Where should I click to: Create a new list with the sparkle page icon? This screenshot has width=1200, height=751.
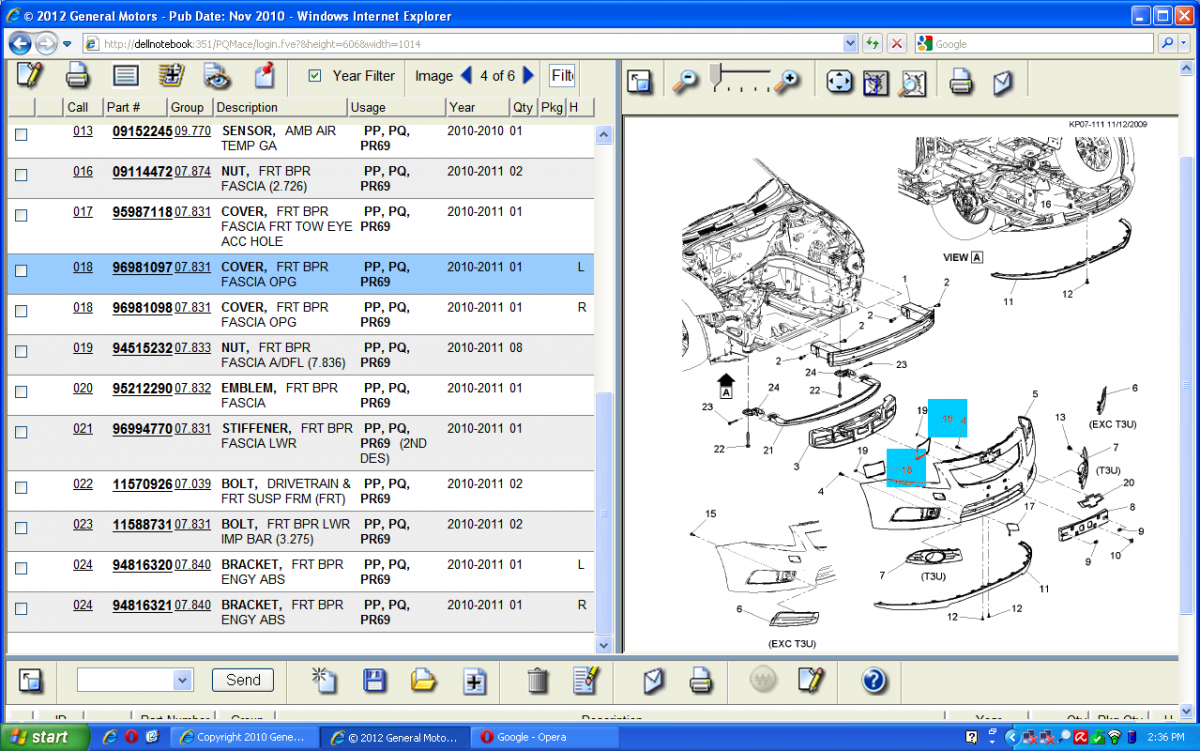(323, 681)
